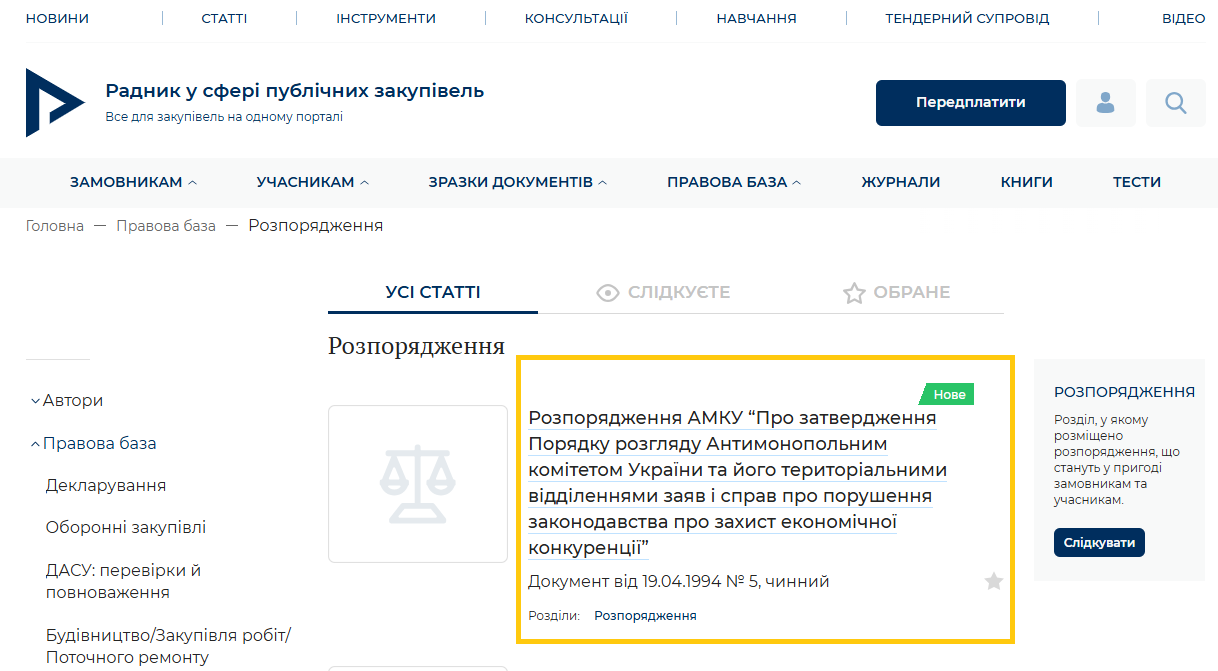The height and width of the screenshot is (671, 1218).
Task: Expand the Автори sidebar section
Action: coord(67,400)
